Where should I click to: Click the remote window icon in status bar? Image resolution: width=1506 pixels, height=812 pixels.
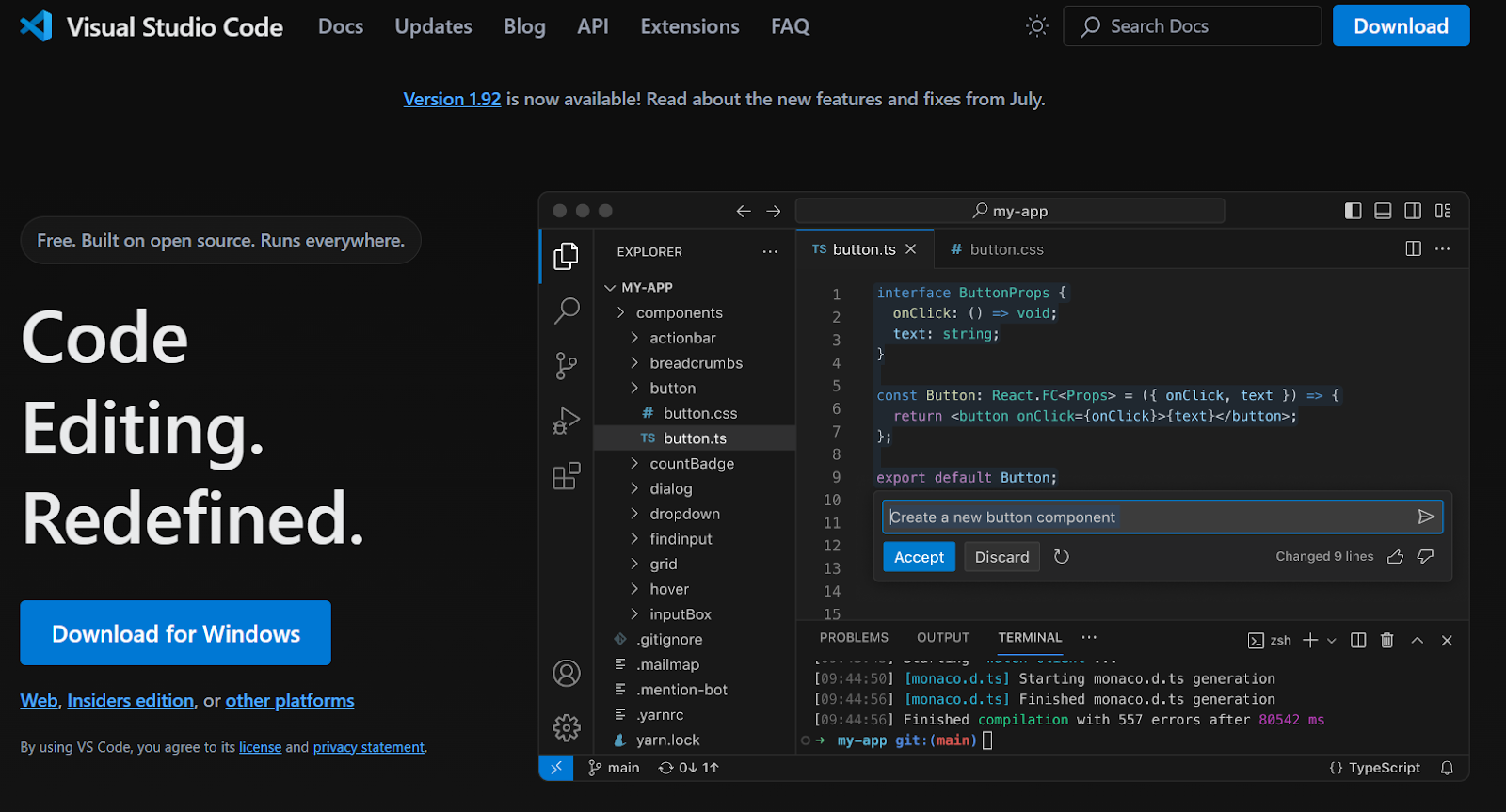(x=556, y=767)
